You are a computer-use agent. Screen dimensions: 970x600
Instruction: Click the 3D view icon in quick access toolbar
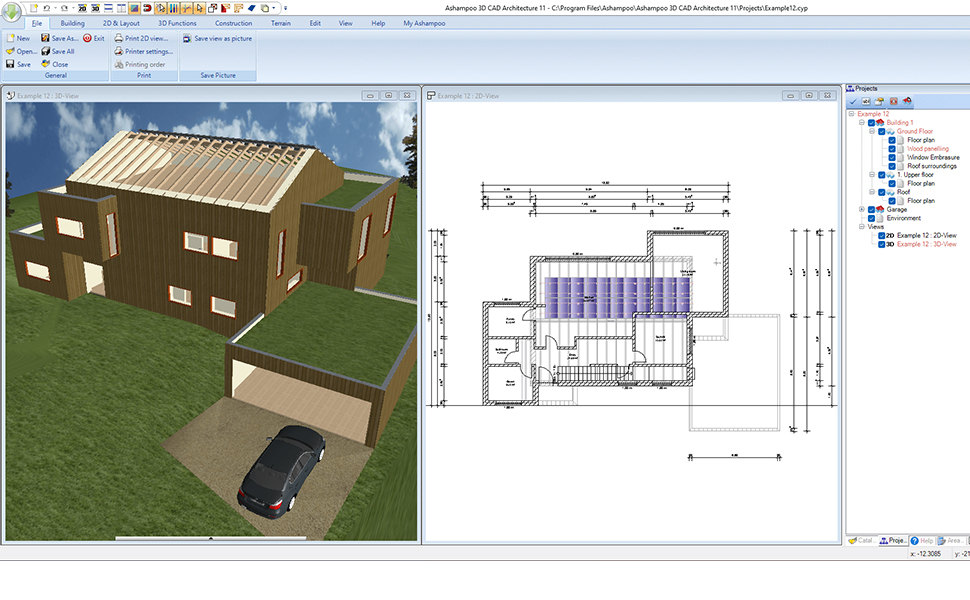tap(94, 8)
